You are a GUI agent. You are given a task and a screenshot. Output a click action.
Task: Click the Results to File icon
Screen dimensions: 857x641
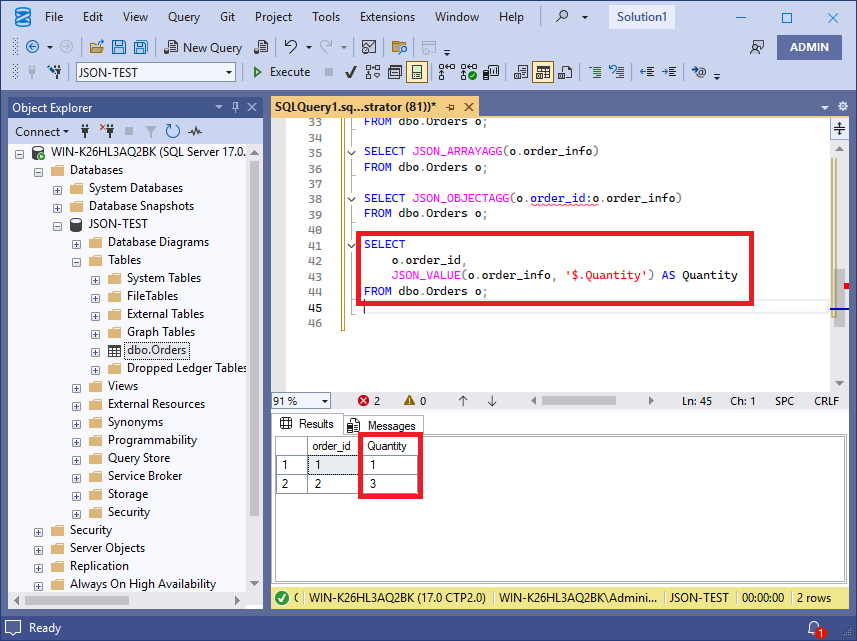pyautogui.click(x=565, y=72)
